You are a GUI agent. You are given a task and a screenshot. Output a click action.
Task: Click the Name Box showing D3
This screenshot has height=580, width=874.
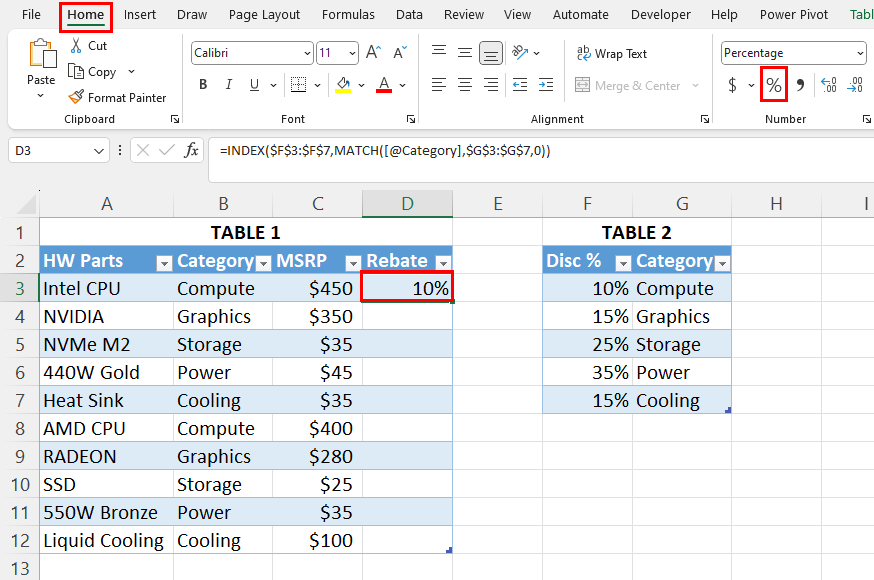[51, 150]
